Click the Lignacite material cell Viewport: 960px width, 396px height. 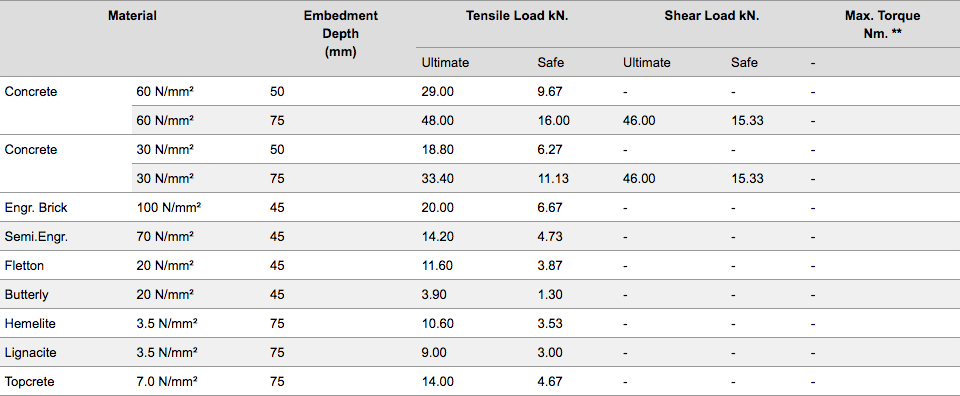pyautogui.click(x=30, y=353)
